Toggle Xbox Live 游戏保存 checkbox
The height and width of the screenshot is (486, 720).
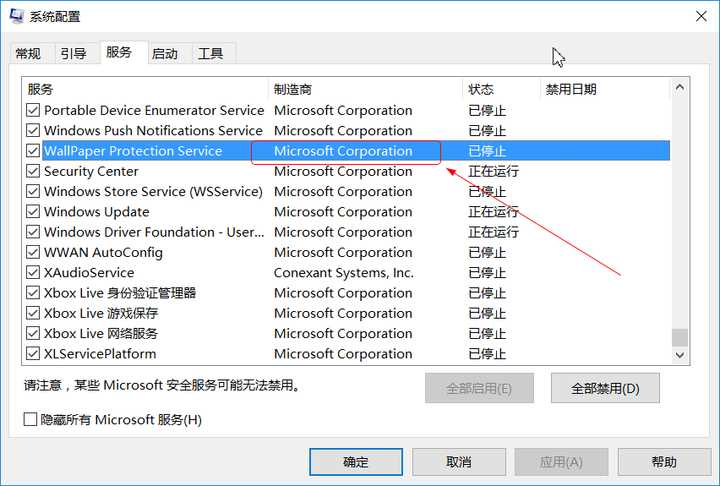[33, 313]
